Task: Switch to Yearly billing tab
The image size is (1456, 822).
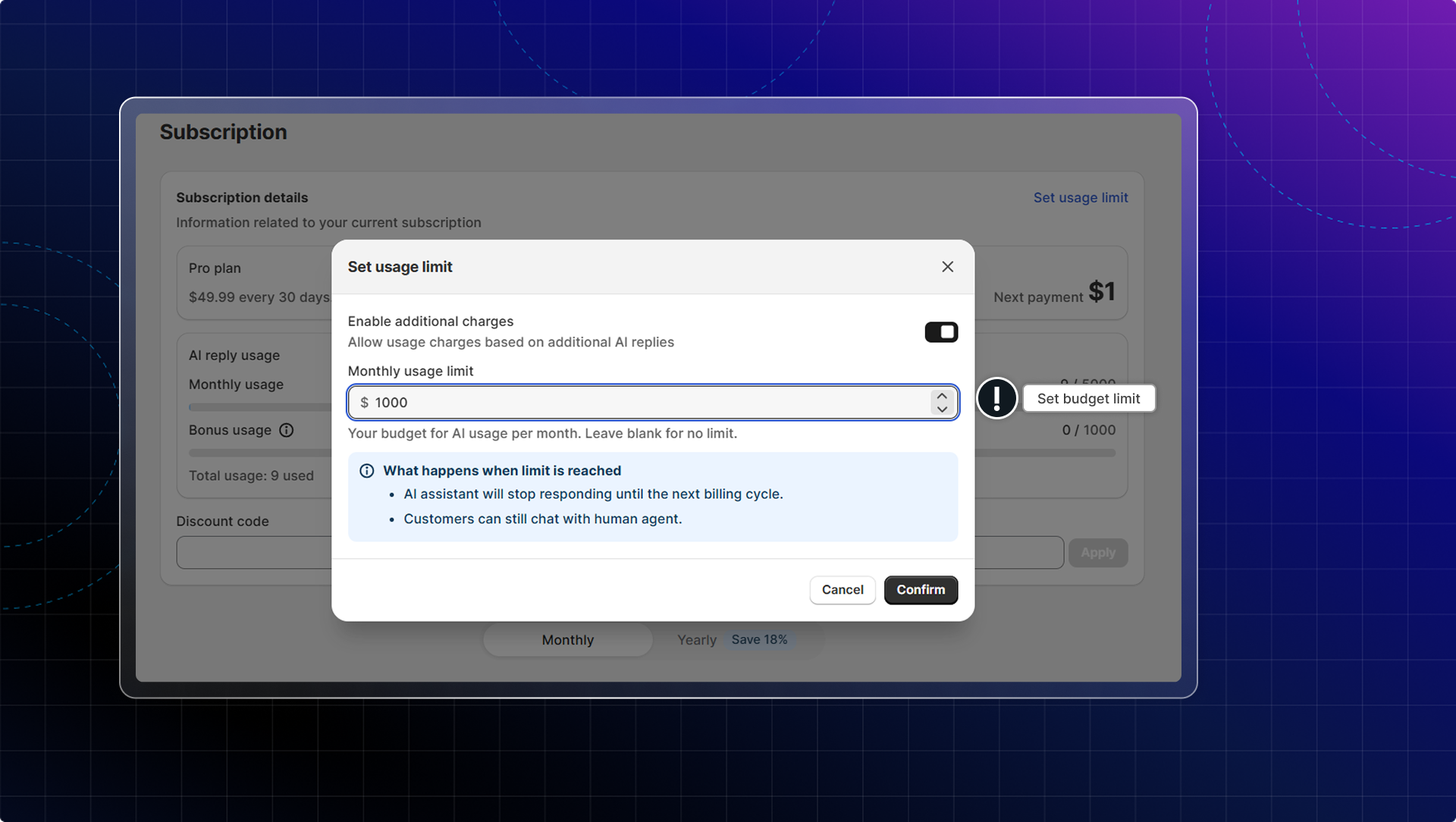Action: tap(696, 640)
